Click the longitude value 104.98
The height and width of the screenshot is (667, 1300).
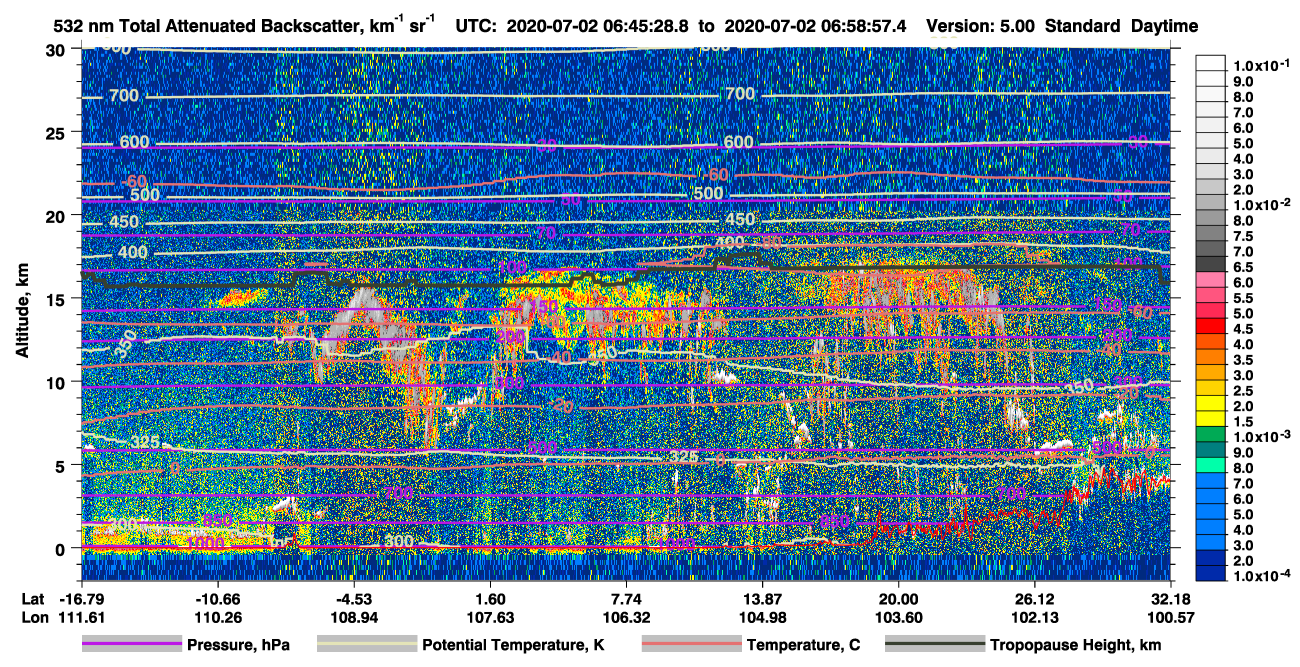point(762,617)
